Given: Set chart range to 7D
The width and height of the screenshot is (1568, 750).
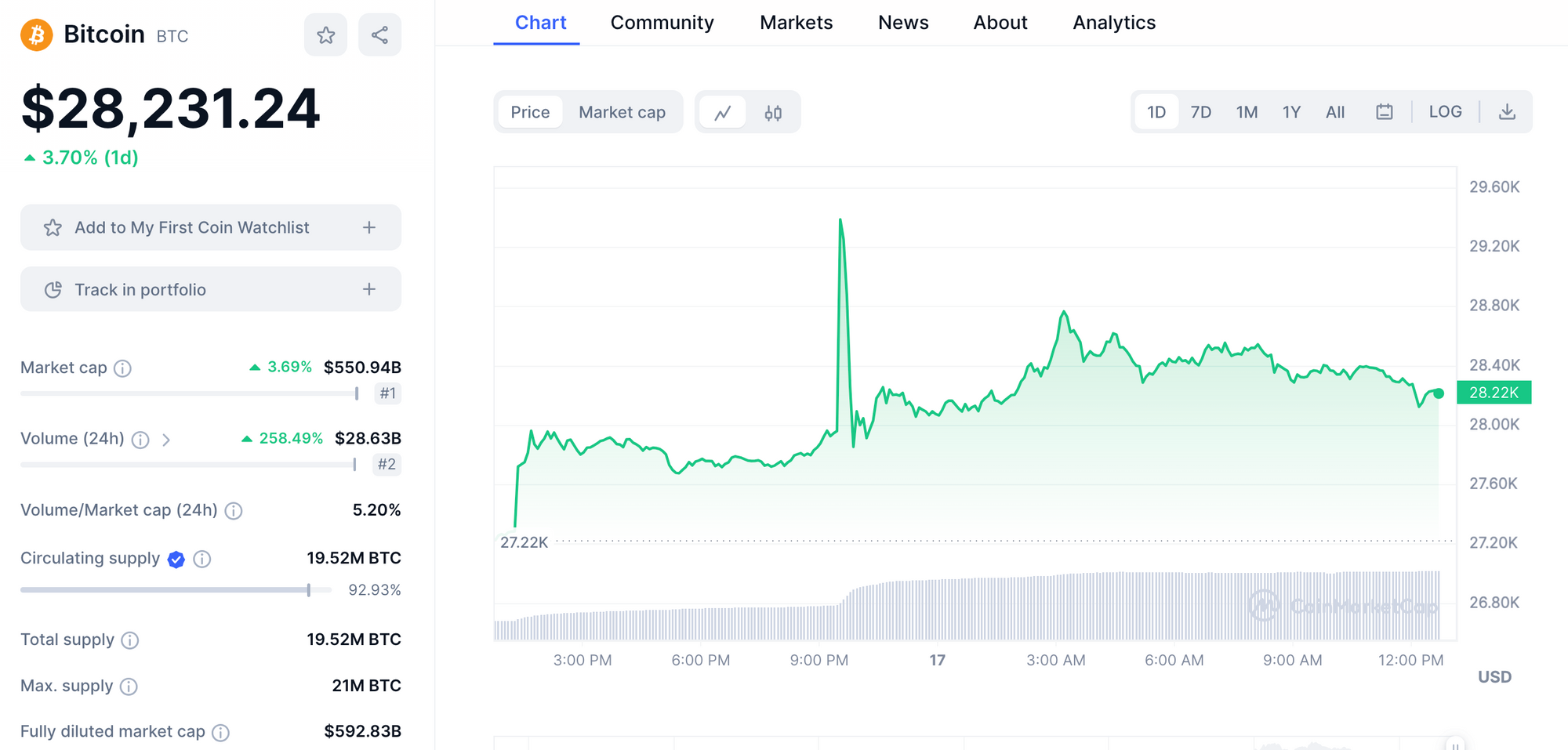Looking at the screenshot, I should [1201, 112].
